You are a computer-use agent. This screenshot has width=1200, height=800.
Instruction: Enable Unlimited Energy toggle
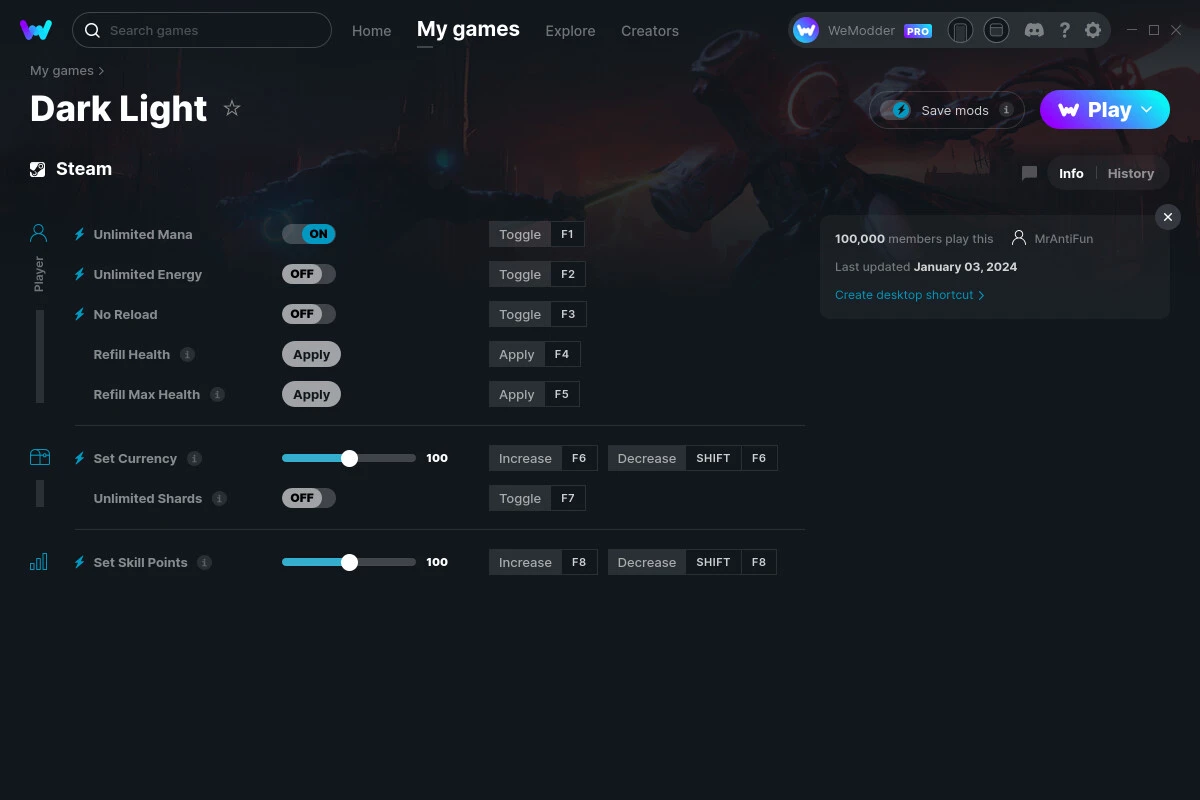(309, 274)
